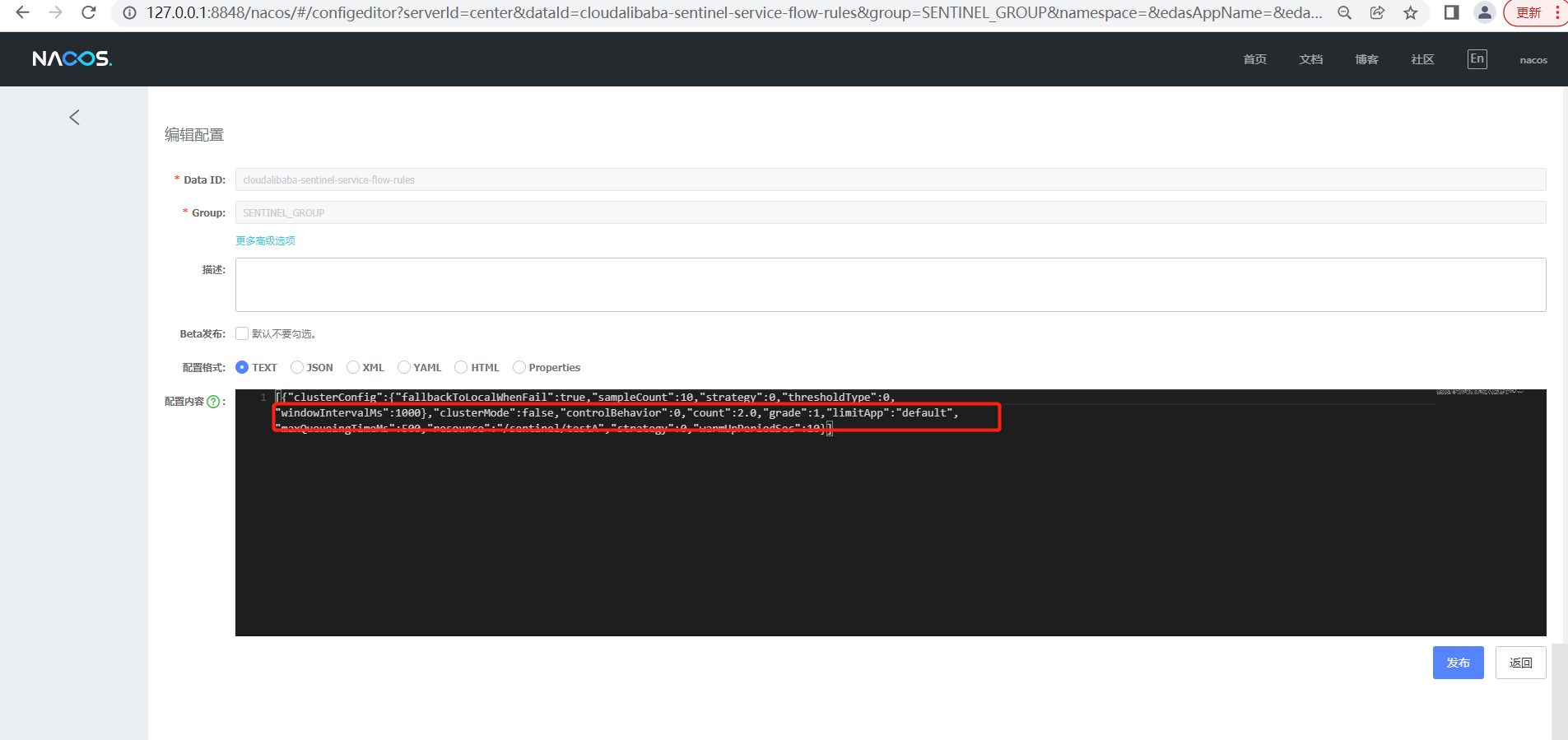Click the browser address bar URL
Screen dimensions: 1568x740
pos(734,13)
